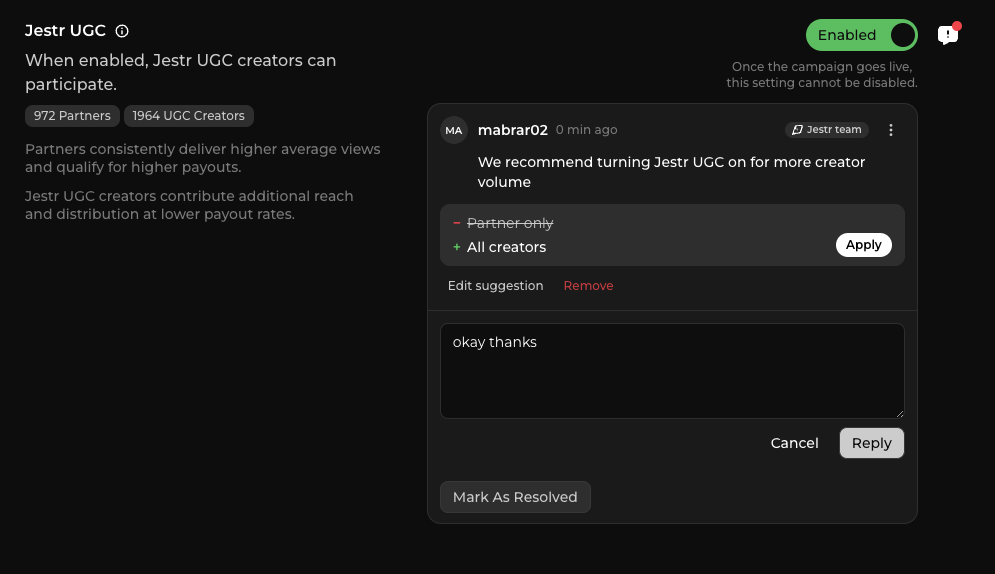Image resolution: width=995 pixels, height=574 pixels.
Task: Click the 'Jestr UGC' heading
Action: pos(65,31)
